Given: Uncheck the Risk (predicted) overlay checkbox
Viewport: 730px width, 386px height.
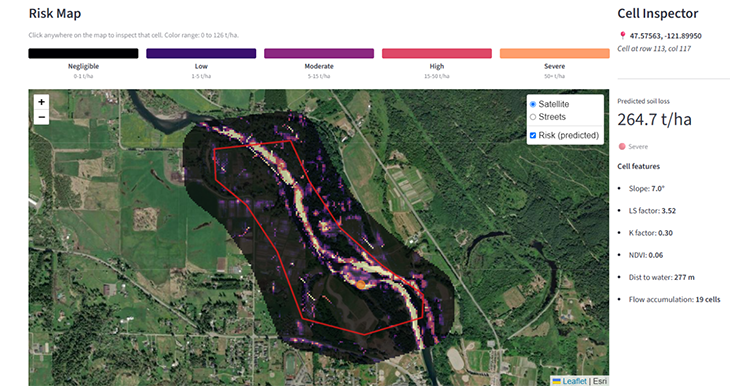Looking at the screenshot, I should 533,135.
